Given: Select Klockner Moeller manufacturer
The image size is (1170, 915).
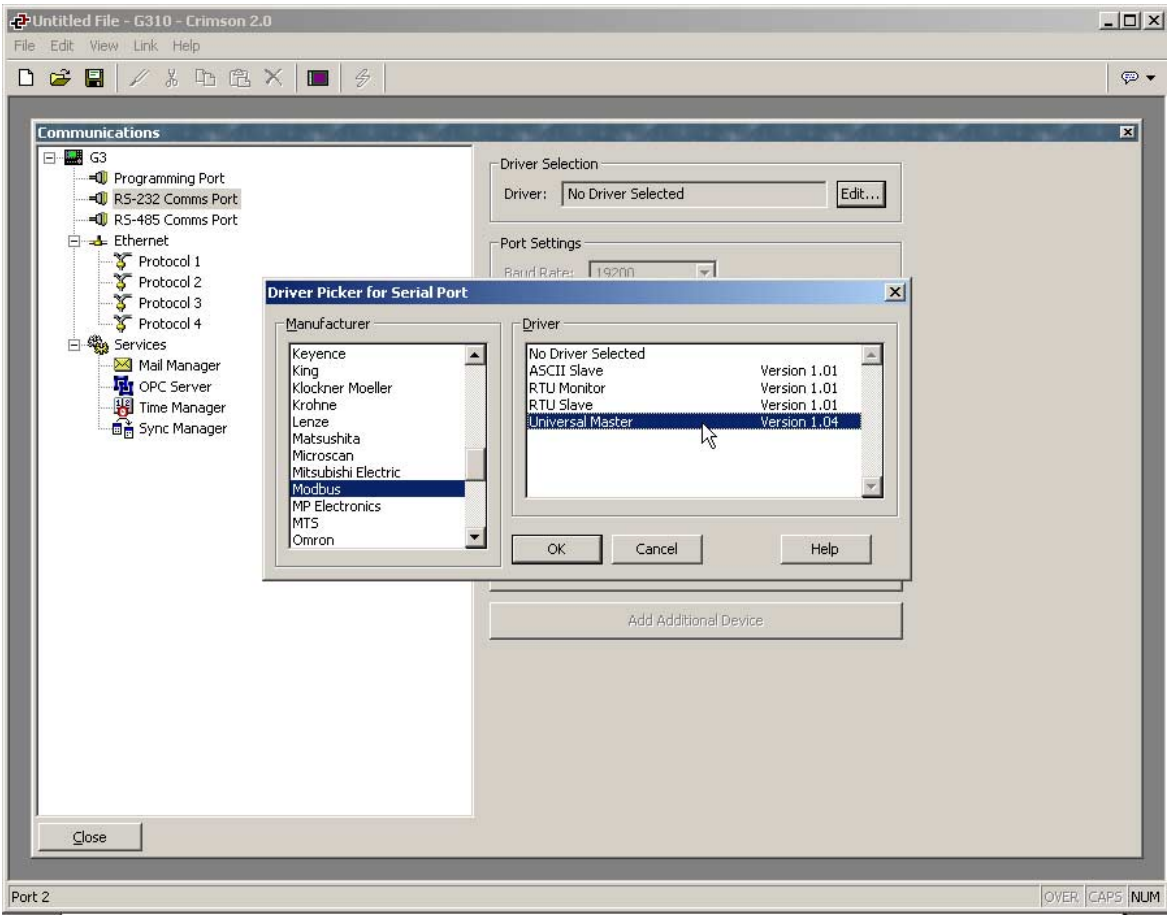Looking at the screenshot, I should click(378, 388).
